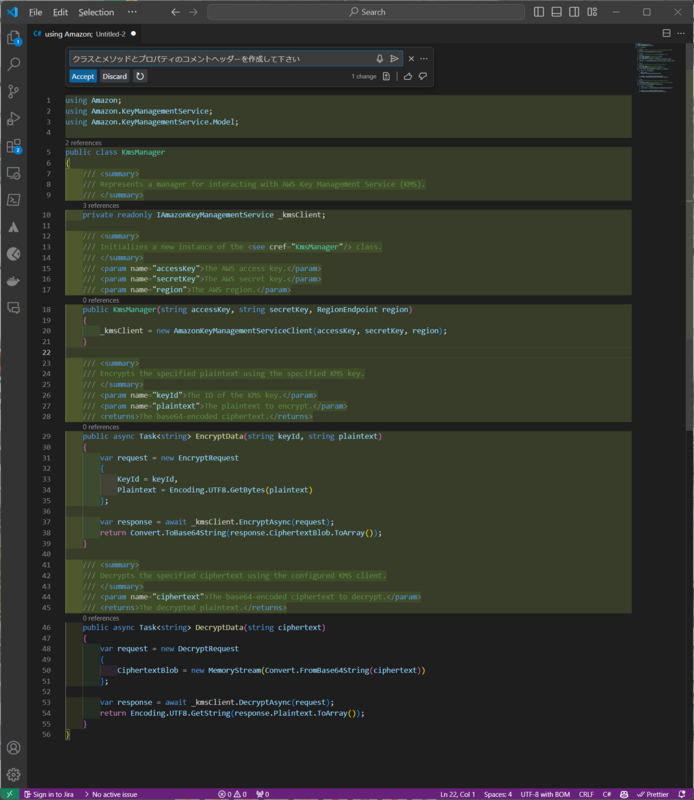Open the Edit menu
694x800 pixels.
[60, 12]
